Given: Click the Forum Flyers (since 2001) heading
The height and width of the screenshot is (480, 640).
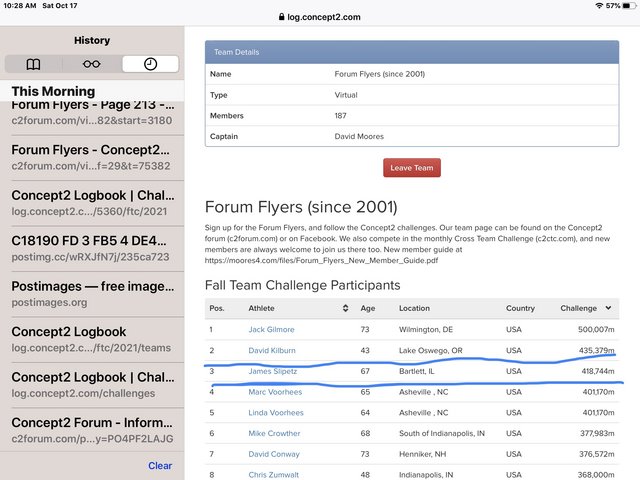Looking at the screenshot, I should click(x=301, y=207).
